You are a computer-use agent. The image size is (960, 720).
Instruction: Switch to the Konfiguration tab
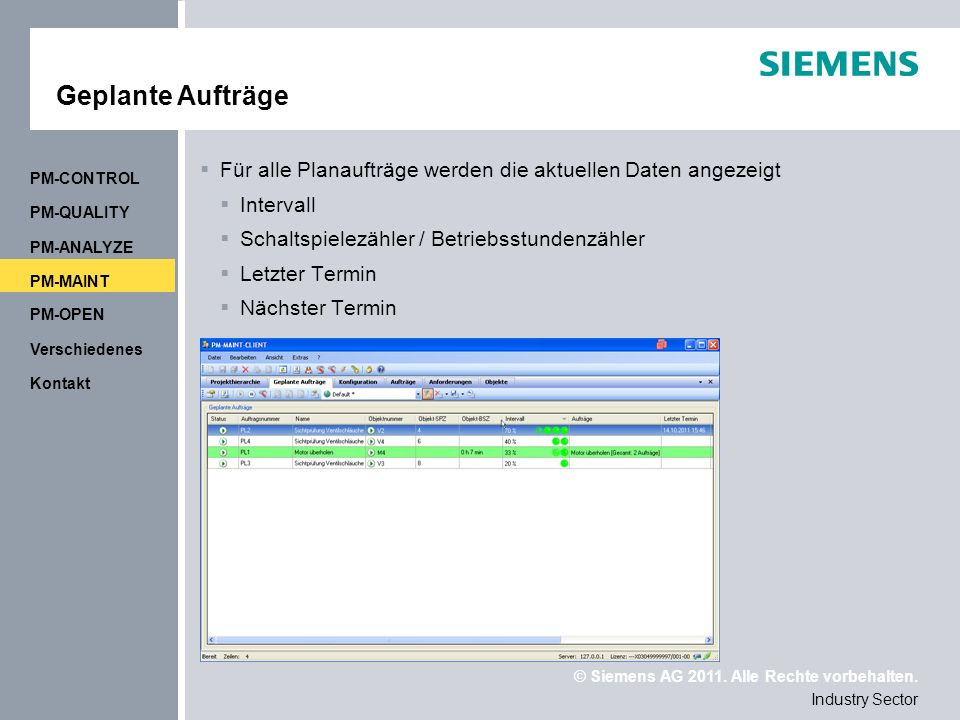(x=358, y=382)
